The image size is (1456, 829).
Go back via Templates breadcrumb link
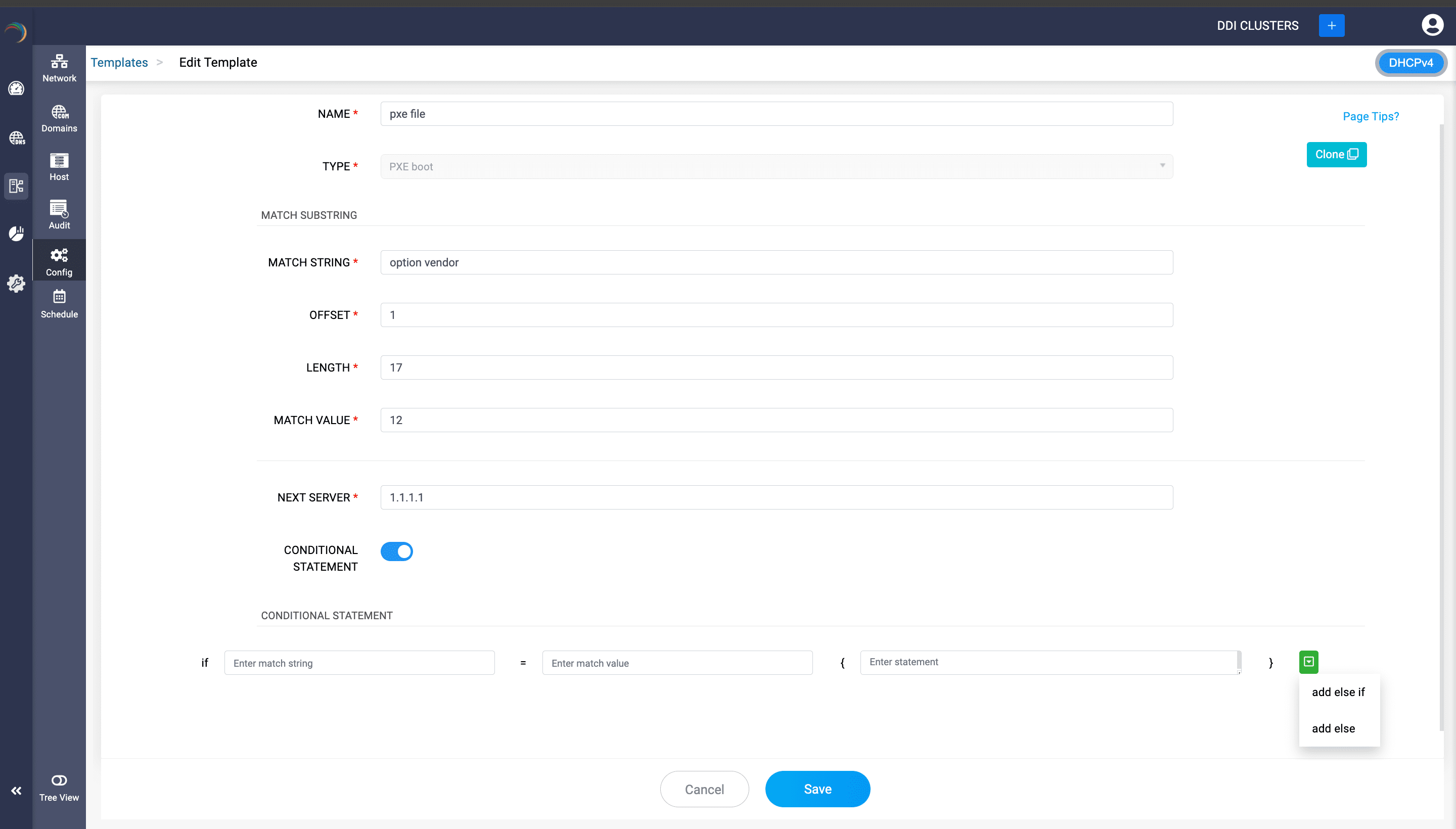tap(119, 63)
